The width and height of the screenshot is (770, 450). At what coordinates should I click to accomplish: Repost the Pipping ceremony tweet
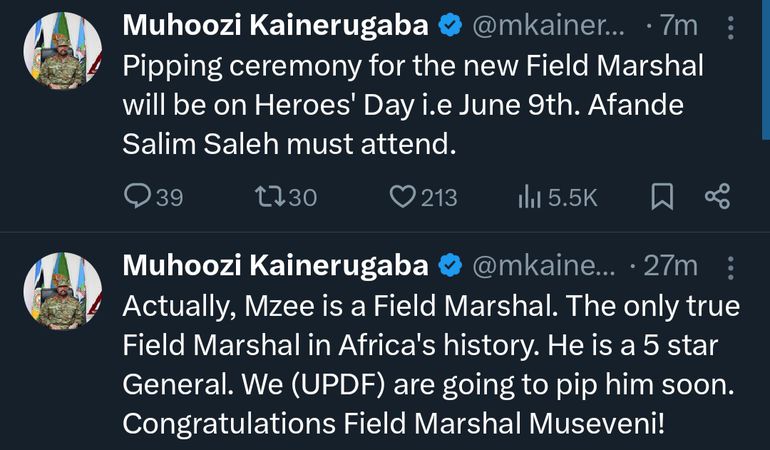pos(270,198)
